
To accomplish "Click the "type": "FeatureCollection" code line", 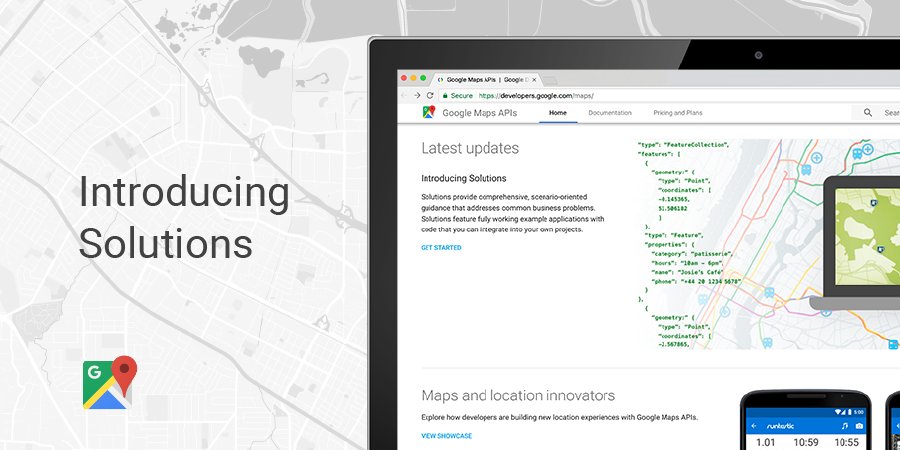I will (x=683, y=145).
